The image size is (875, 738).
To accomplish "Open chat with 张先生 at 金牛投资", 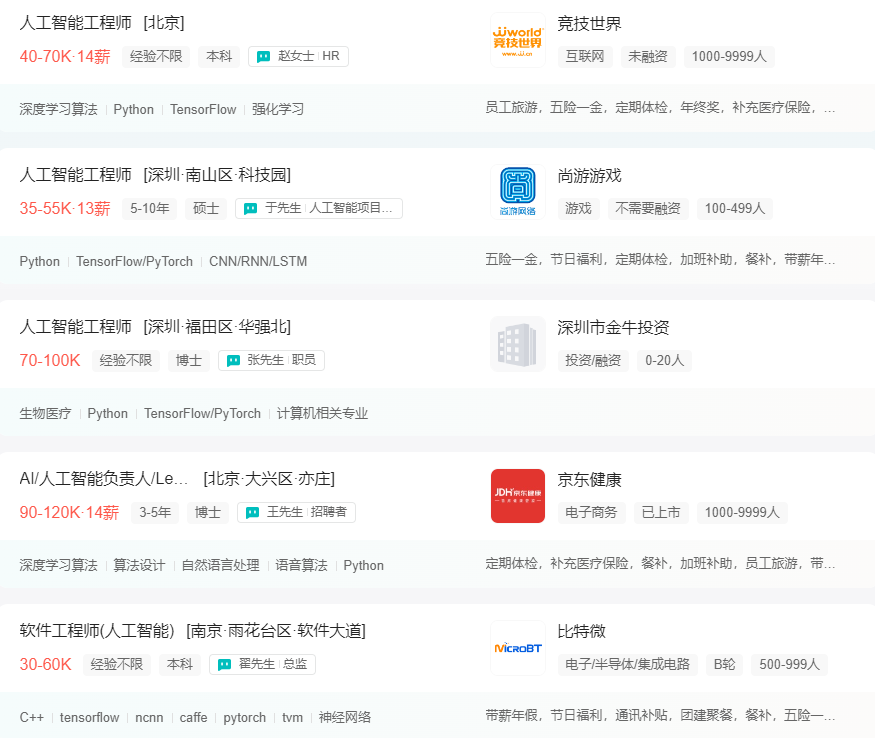I will [x=270, y=360].
